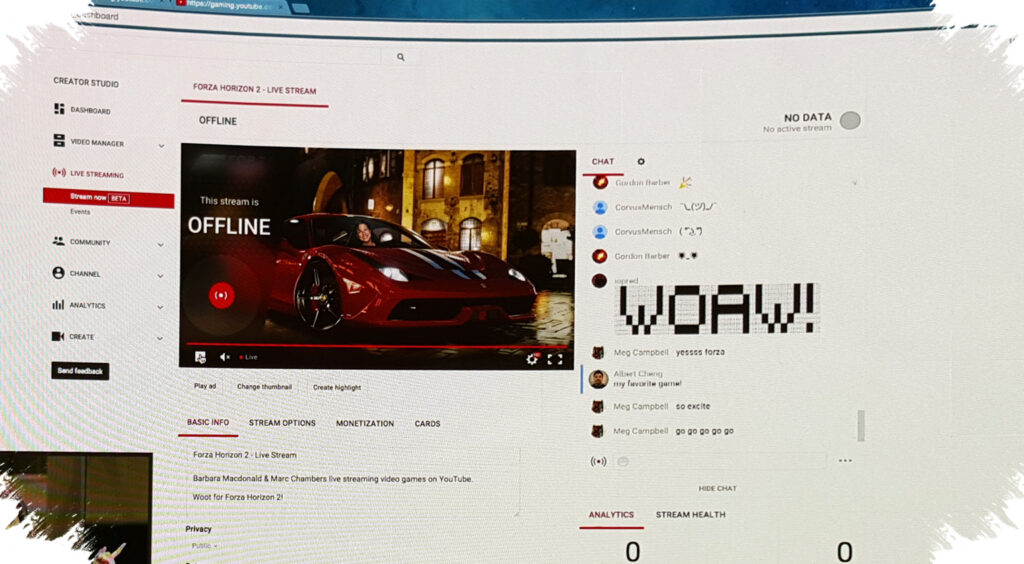Open the Monetization tab

click(x=365, y=424)
